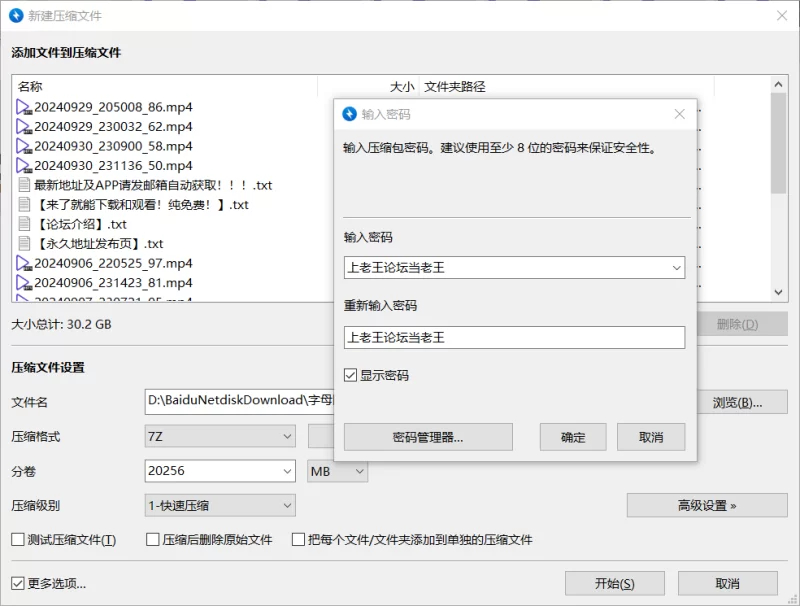The image size is (800, 606).
Task: Confirm password with 确定 button
Action: coord(573,437)
